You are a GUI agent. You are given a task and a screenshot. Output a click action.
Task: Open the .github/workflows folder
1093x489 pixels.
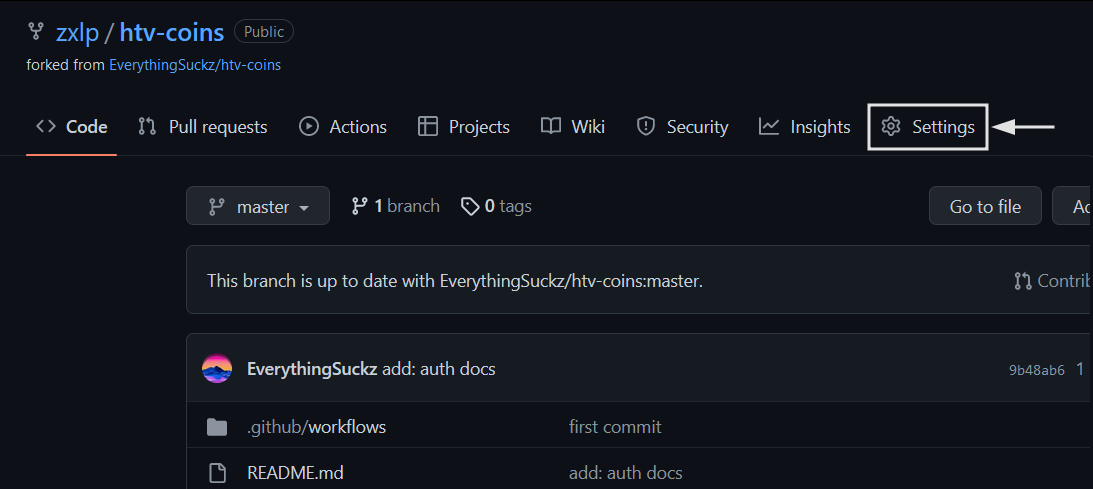(316, 427)
